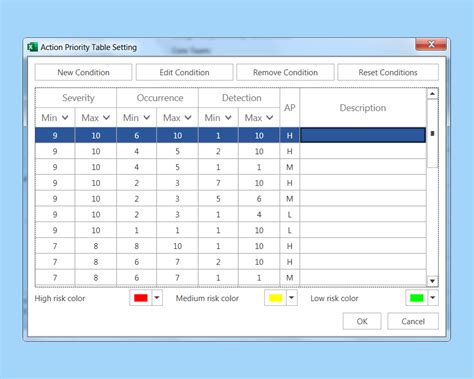
Task: Click the Reset Conditions button
Action: point(388,72)
